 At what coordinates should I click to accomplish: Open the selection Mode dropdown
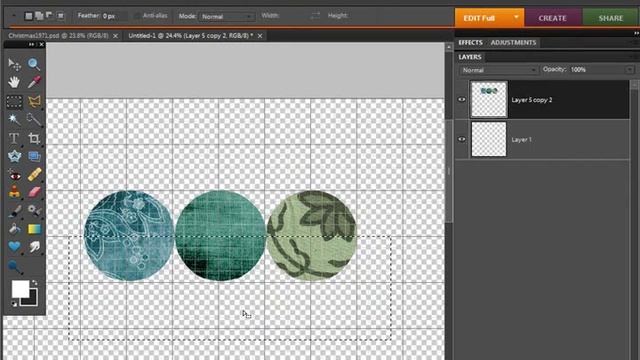pos(227,16)
